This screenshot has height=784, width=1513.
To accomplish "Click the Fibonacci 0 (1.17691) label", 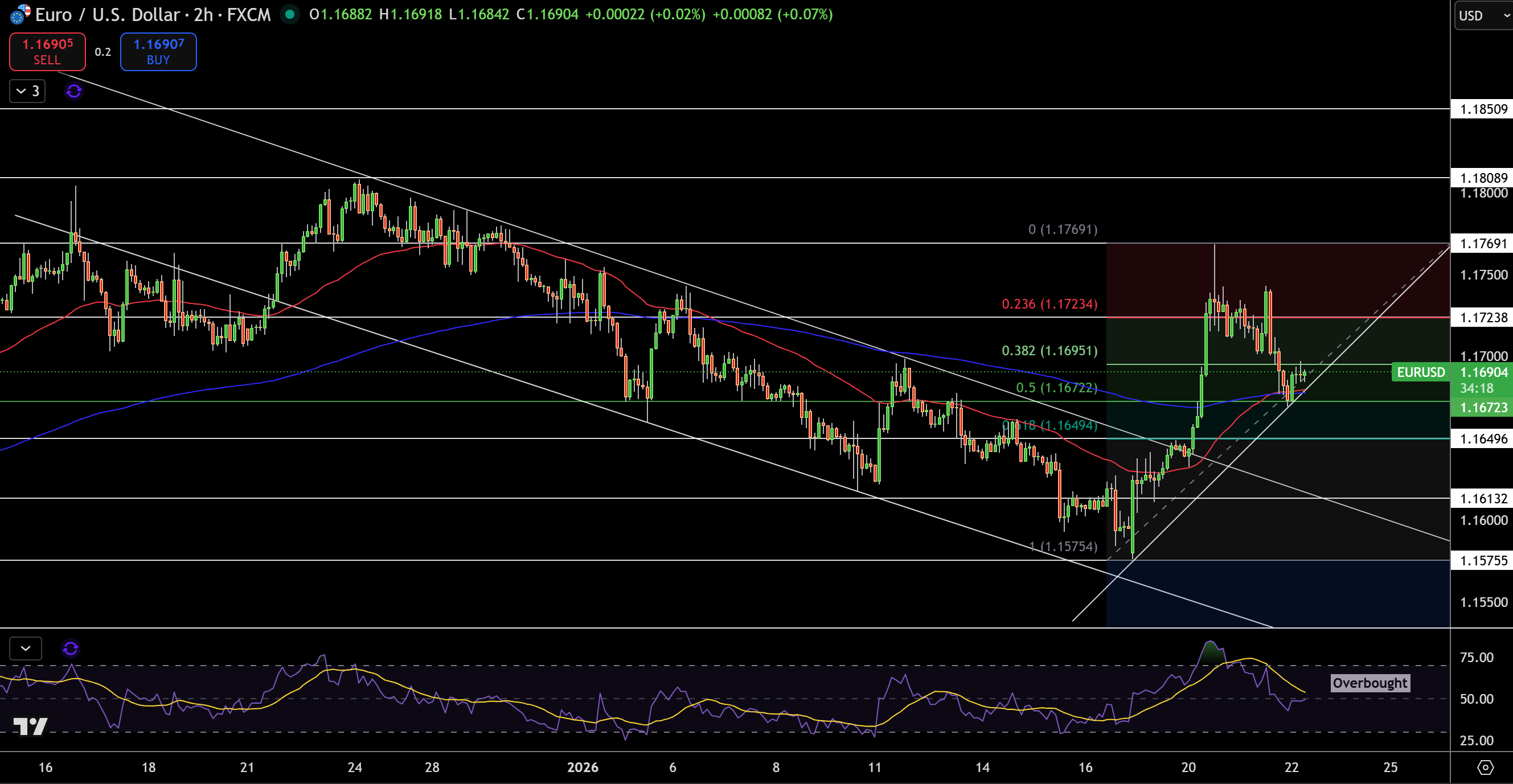I will pos(1063,229).
